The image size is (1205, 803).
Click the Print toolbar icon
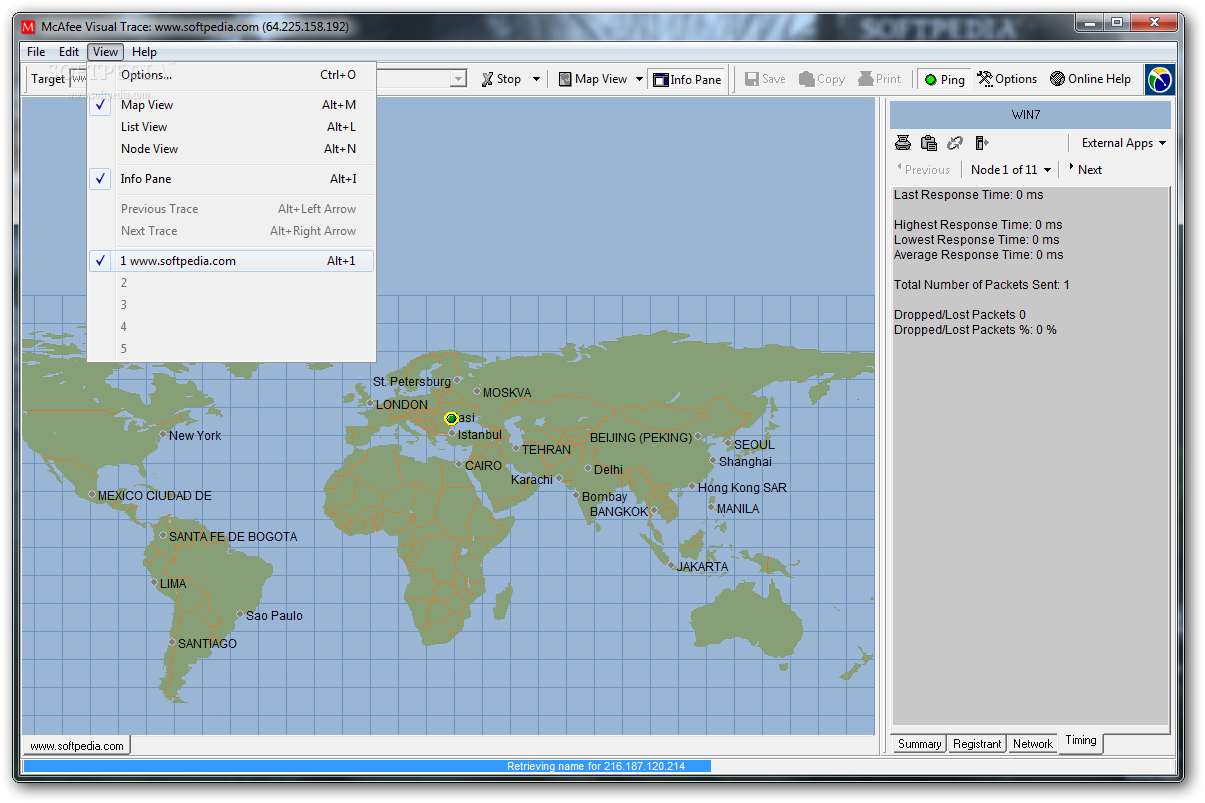[x=879, y=79]
